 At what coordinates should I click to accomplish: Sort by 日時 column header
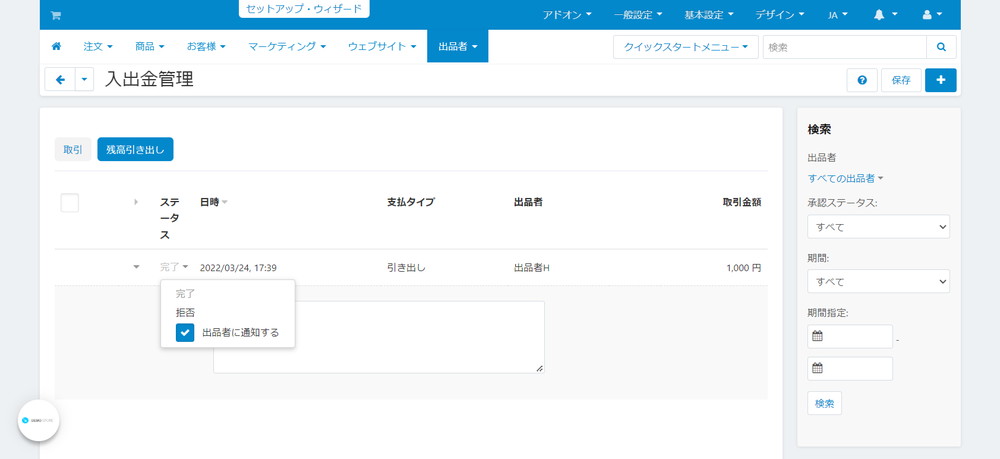tap(213, 202)
